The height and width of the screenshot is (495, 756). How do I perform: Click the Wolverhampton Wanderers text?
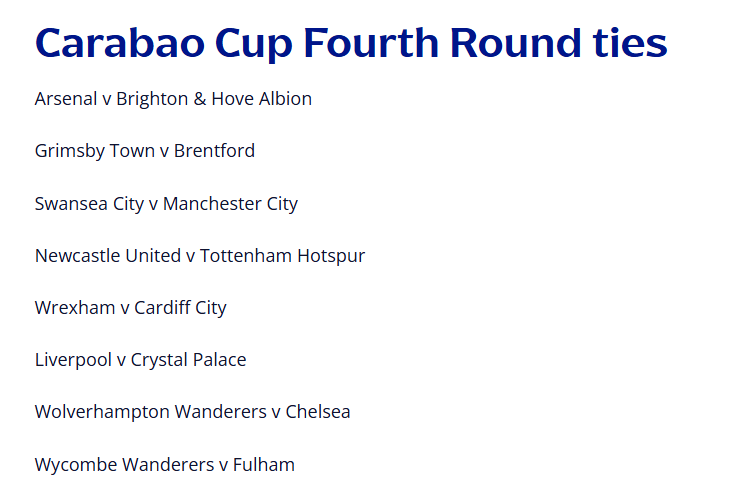[150, 412]
